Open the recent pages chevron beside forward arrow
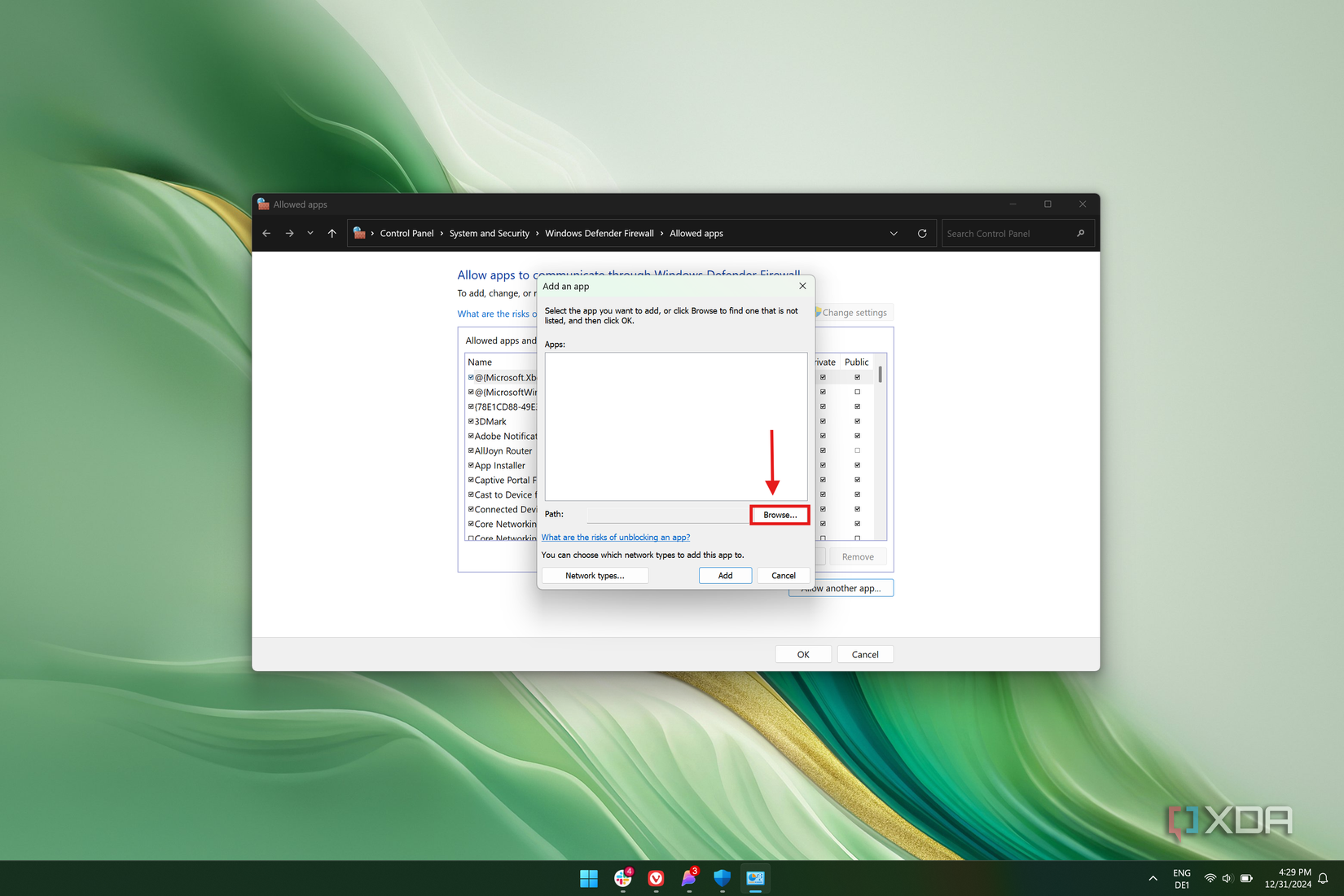 click(310, 233)
